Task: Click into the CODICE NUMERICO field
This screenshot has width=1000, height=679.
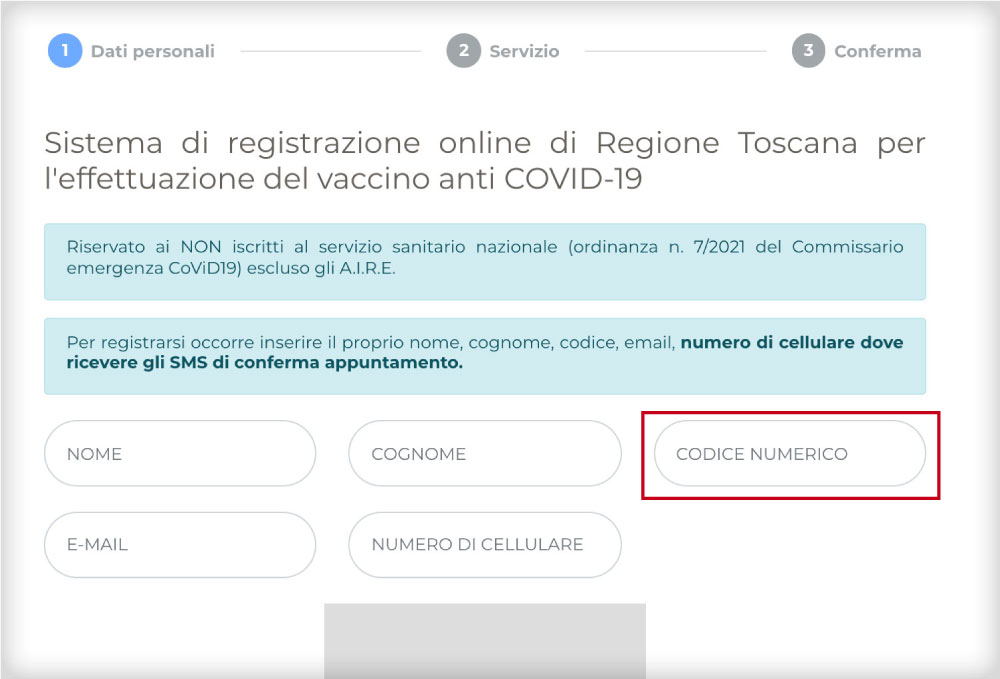Action: [790, 453]
